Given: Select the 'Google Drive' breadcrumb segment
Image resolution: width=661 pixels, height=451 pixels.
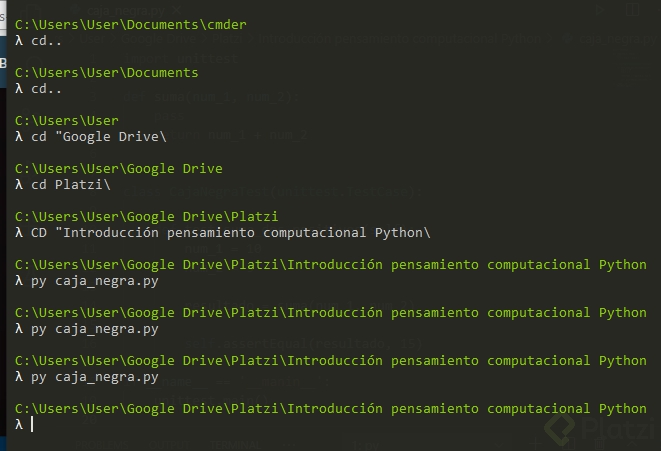Looking at the screenshot, I should pyautogui.click(x=159, y=39).
